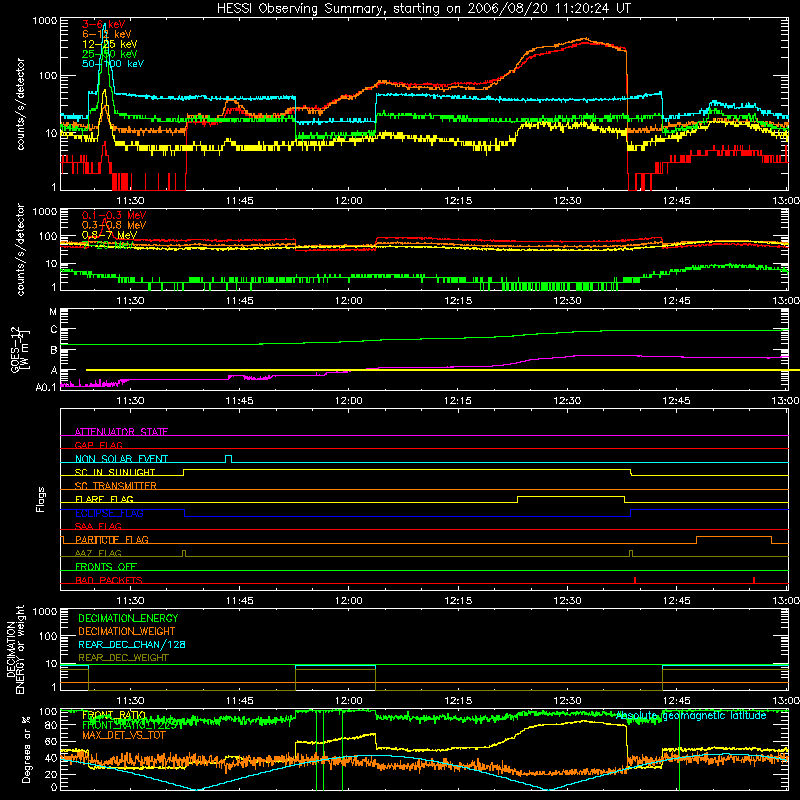This screenshot has width=800, height=800.
Task: Click the M tick label on GOES axis
Action: [53, 312]
